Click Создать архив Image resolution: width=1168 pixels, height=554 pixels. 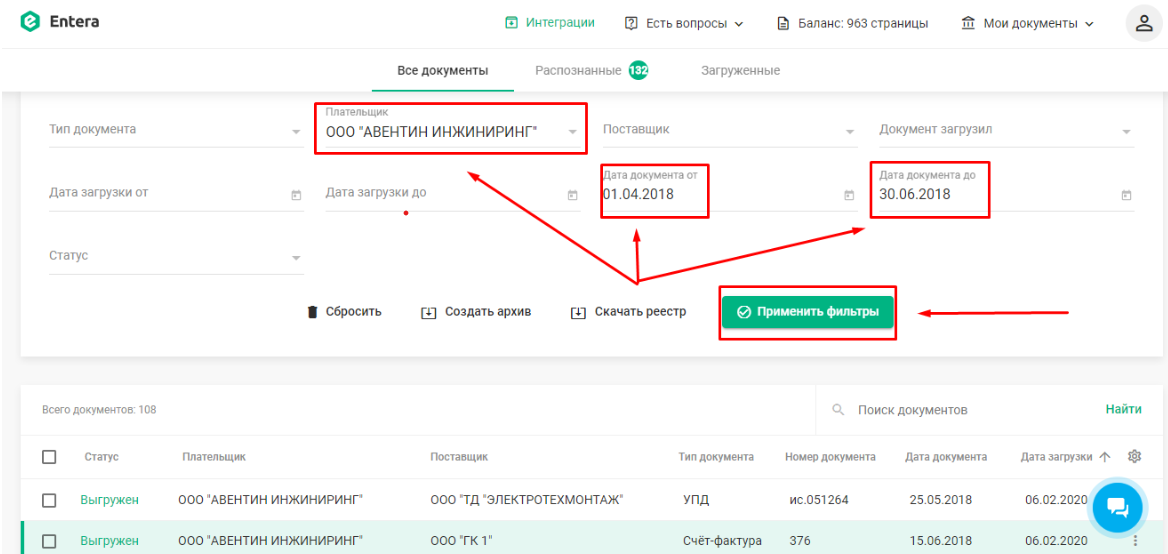[476, 312]
